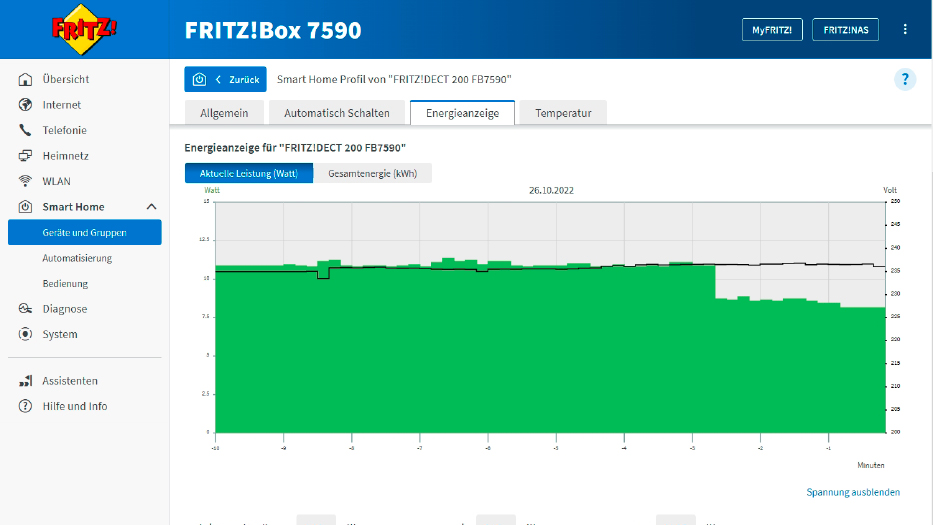Open the three-dot menu in header
The width and height of the screenshot is (933, 525).
coord(905,29)
